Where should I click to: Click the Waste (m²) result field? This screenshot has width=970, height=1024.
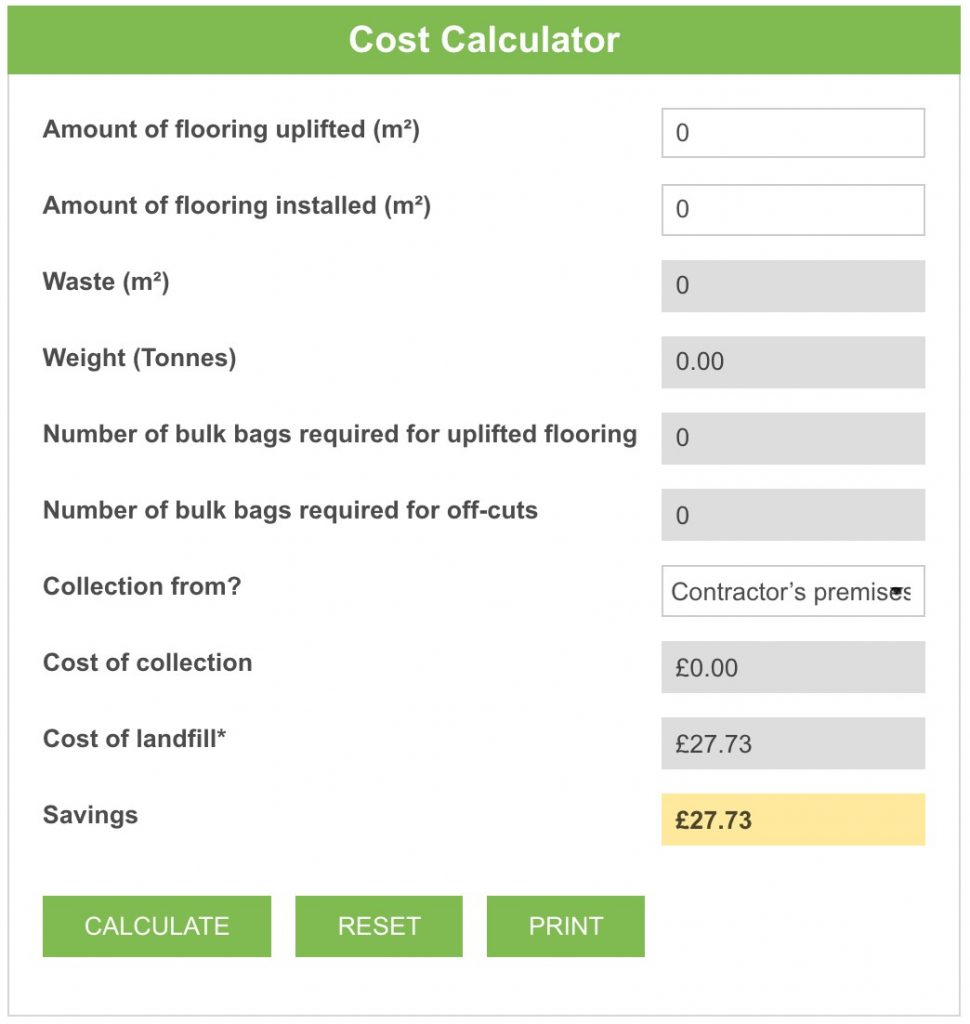pos(793,286)
